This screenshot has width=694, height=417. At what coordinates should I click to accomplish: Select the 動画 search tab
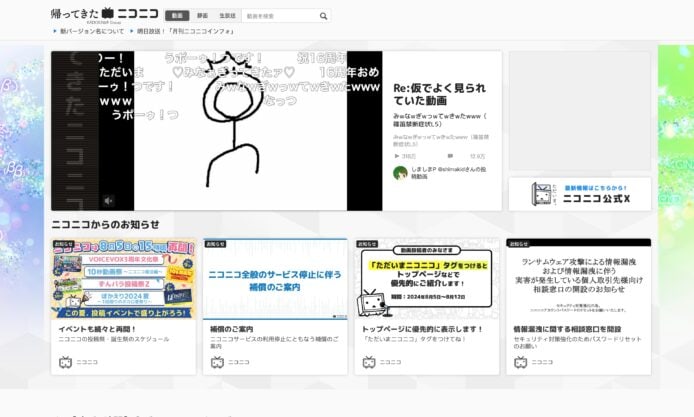coord(176,16)
